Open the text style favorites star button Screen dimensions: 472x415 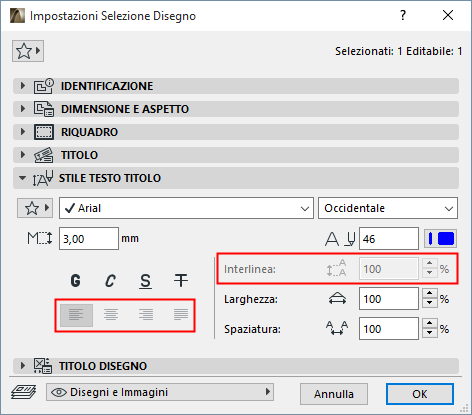[35, 208]
